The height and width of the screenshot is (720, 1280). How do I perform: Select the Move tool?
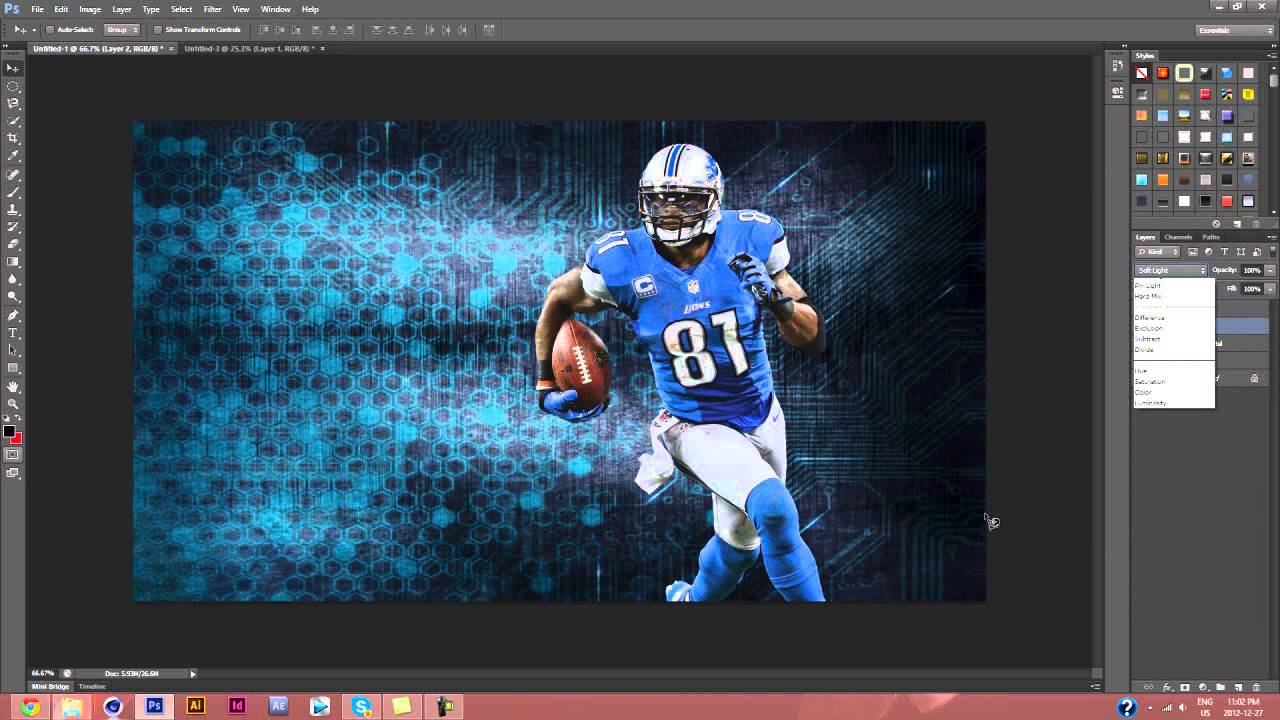pos(13,68)
